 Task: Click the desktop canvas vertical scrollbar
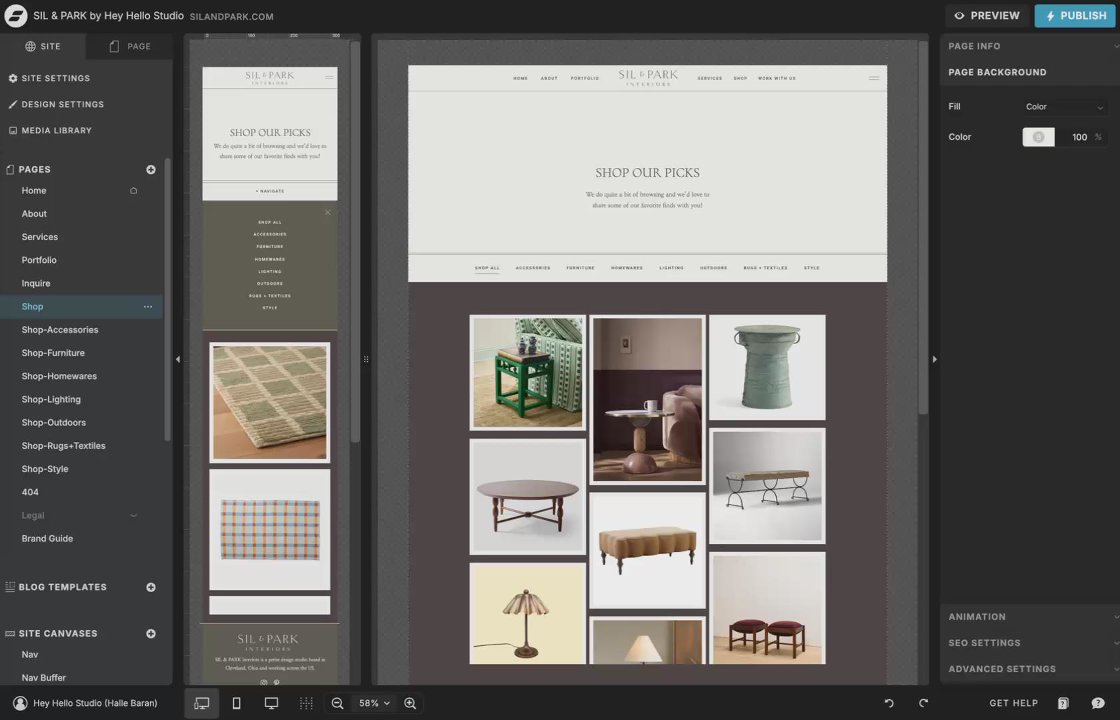coord(923,229)
